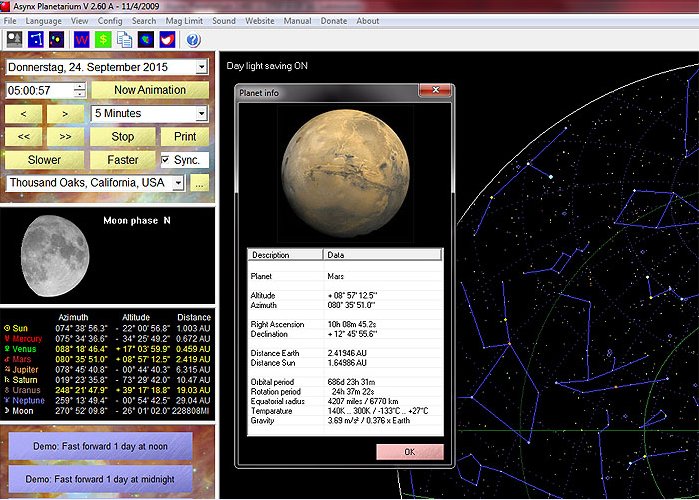The width and height of the screenshot is (699, 500).
Task: Select Mars in the planet list
Action: click(107, 359)
